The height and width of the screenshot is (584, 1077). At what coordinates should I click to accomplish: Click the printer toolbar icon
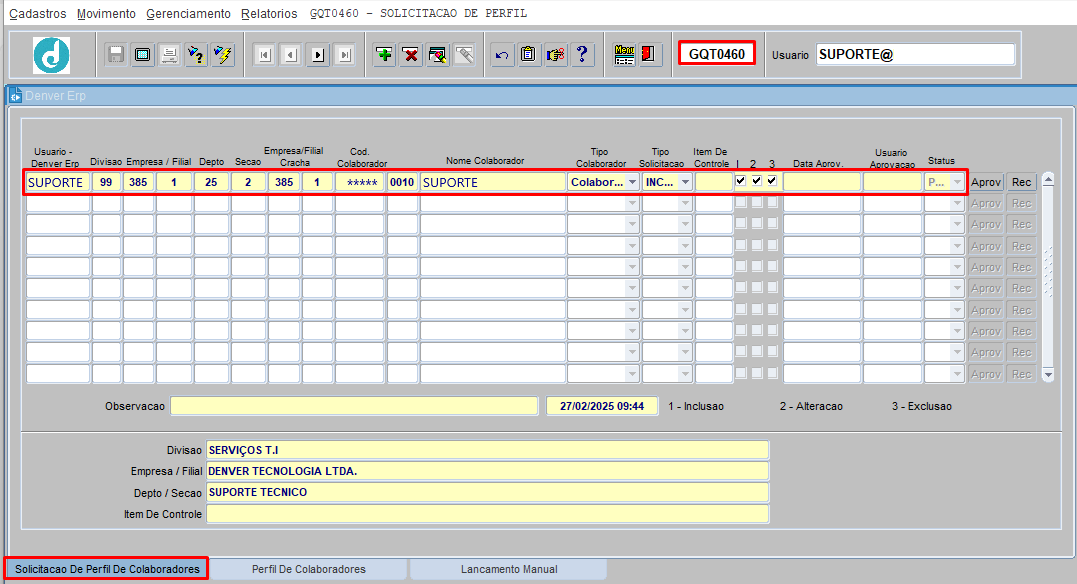pyautogui.click(x=169, y=54)
